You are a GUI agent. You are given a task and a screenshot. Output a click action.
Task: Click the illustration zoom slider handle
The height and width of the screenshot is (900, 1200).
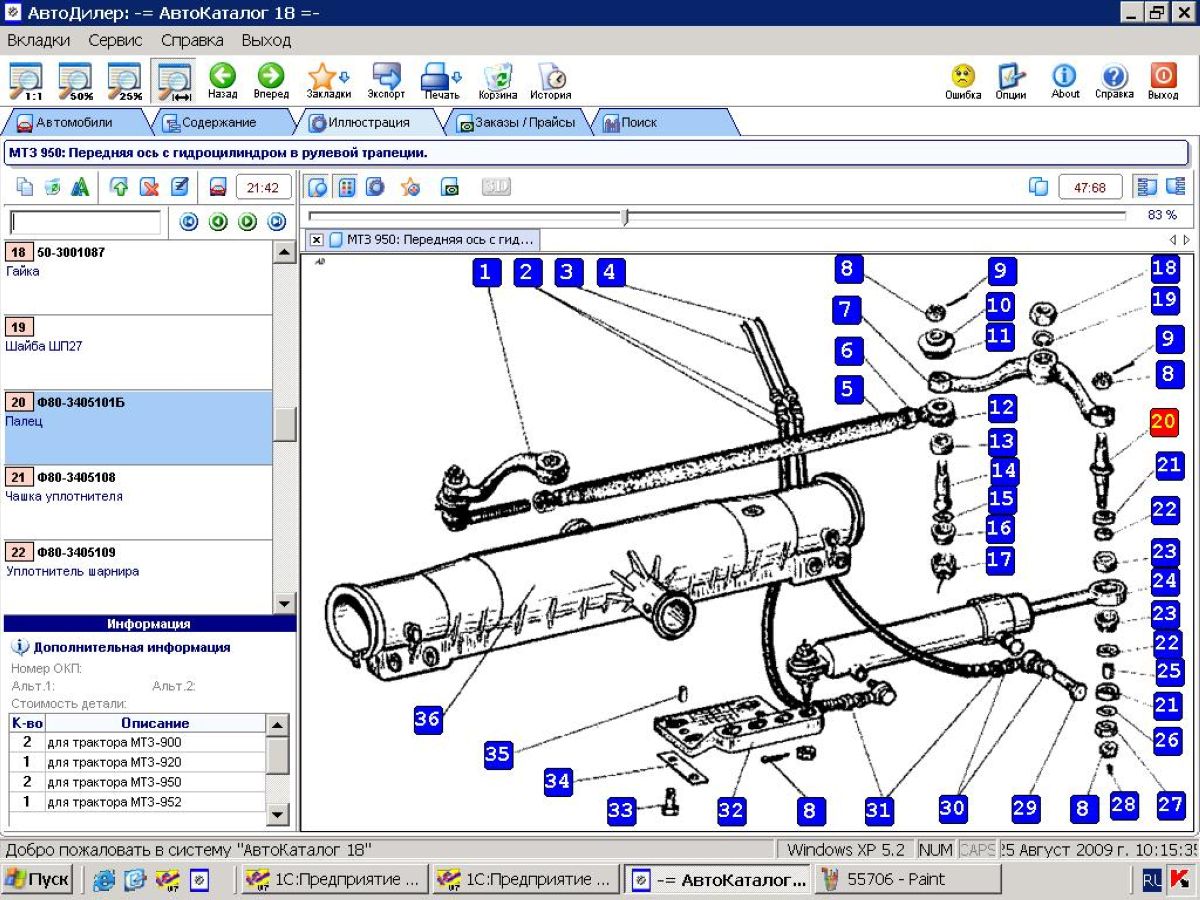626,216
